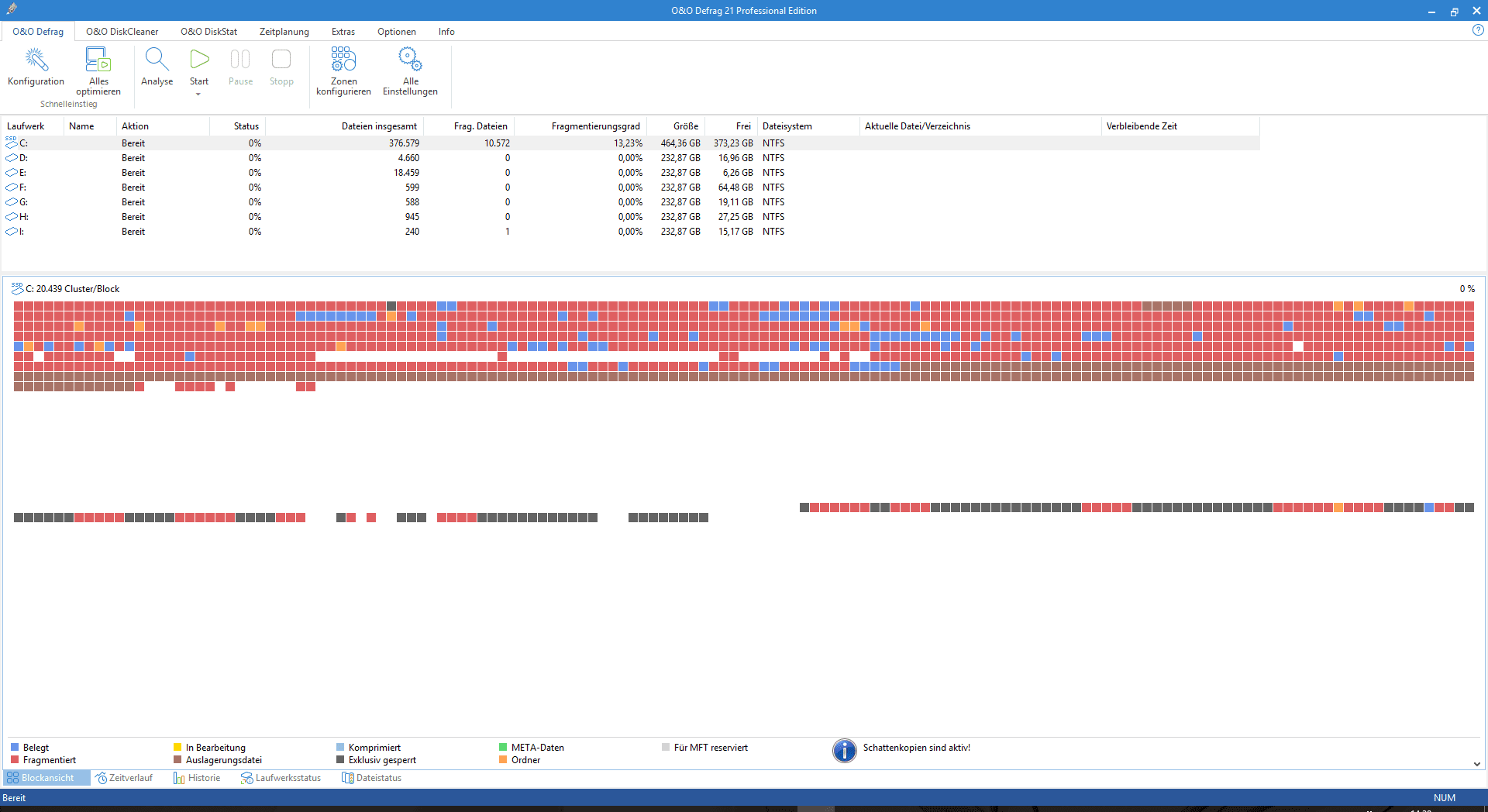Screen dimensions: 1488x812
Task: Click the In Bearbeitung yellow legend swatch
Action: 177,748
